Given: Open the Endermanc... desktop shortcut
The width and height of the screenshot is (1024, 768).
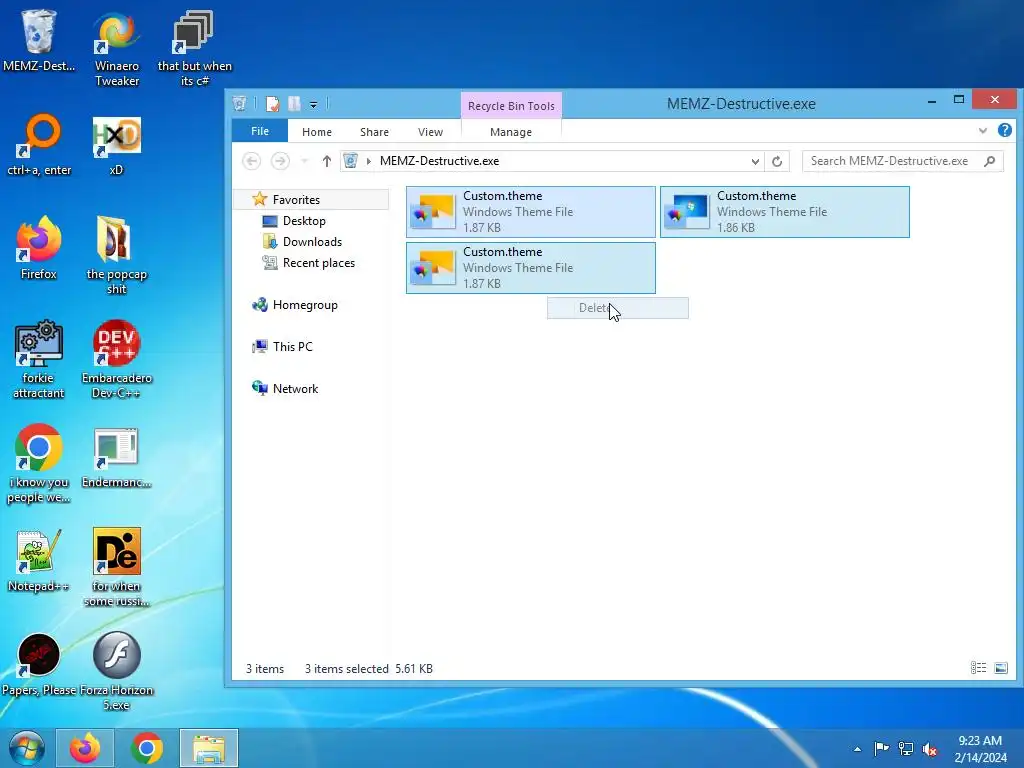Looking at the screenshot, I should 116,457.
